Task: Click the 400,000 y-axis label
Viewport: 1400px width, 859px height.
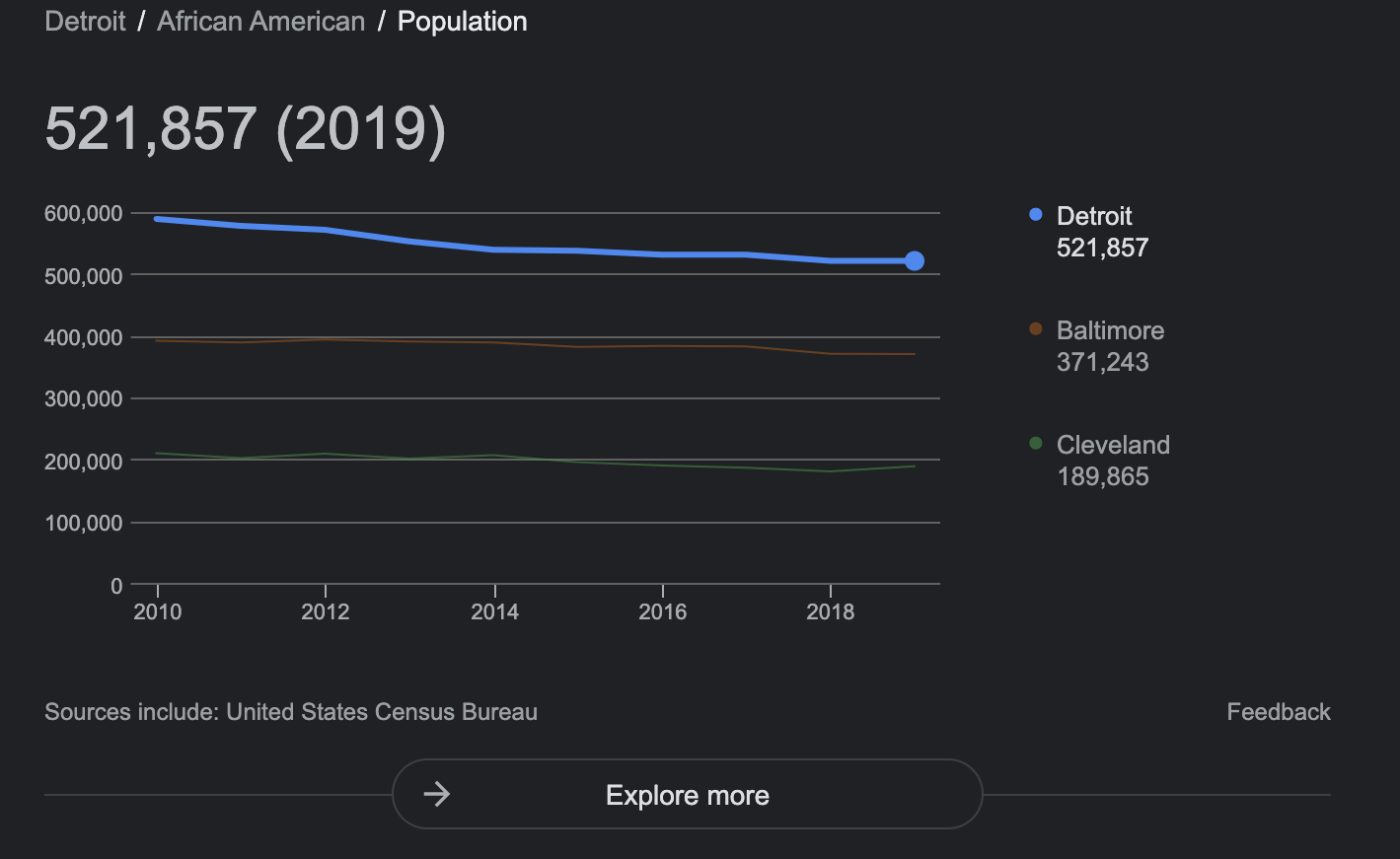Action: point(84,337)
